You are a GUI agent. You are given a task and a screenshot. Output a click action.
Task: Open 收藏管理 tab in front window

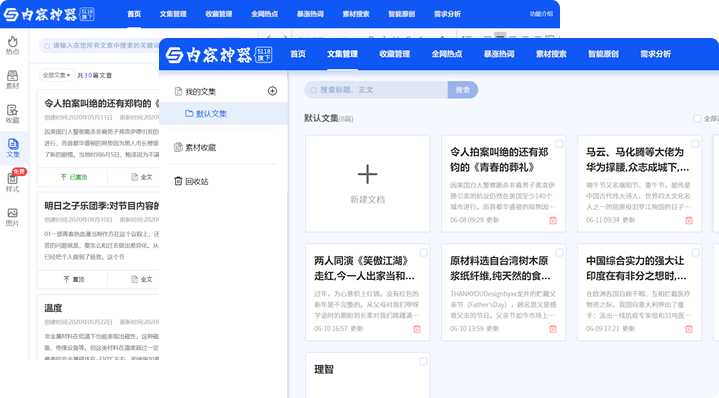[x=394, y=54]
